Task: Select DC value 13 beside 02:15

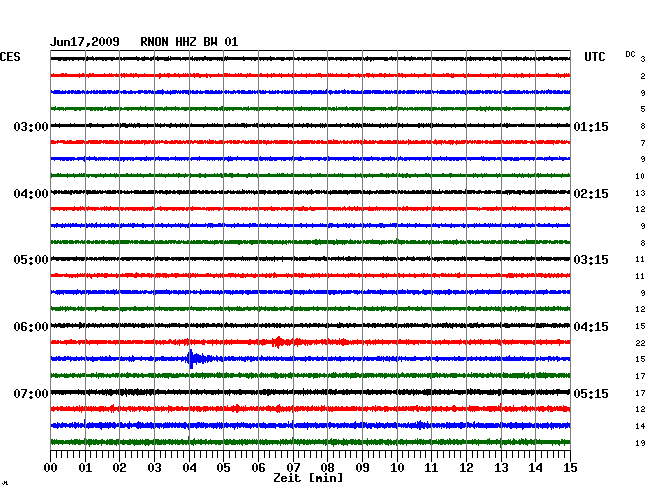Action: click(x=640, y=193)
